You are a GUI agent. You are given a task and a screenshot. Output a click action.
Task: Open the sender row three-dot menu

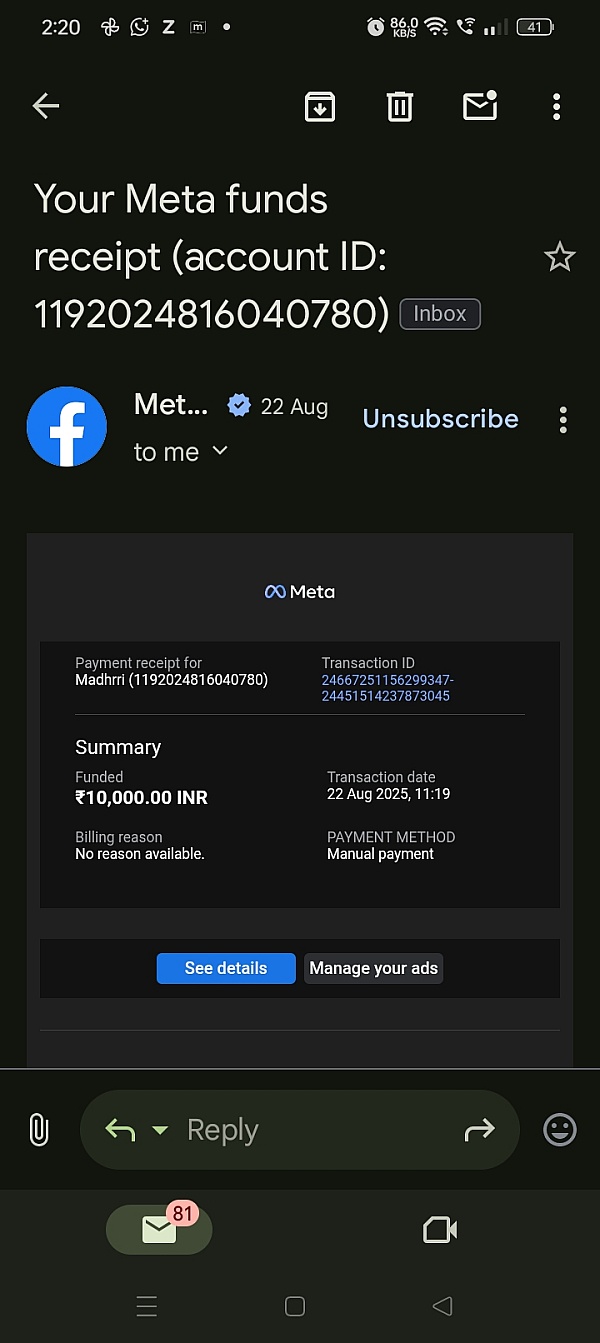[x=563, y=420]
